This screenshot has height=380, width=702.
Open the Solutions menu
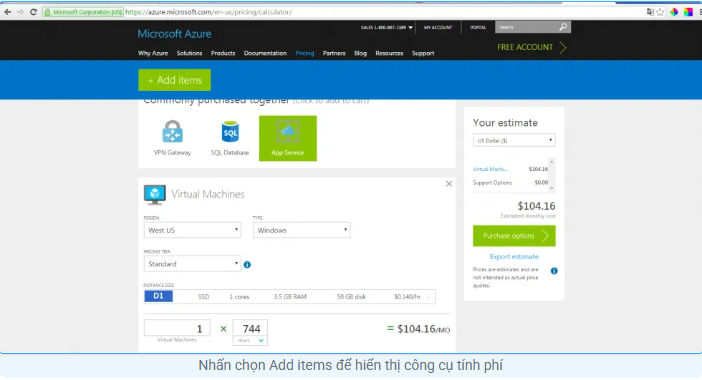tap(189, 53)
